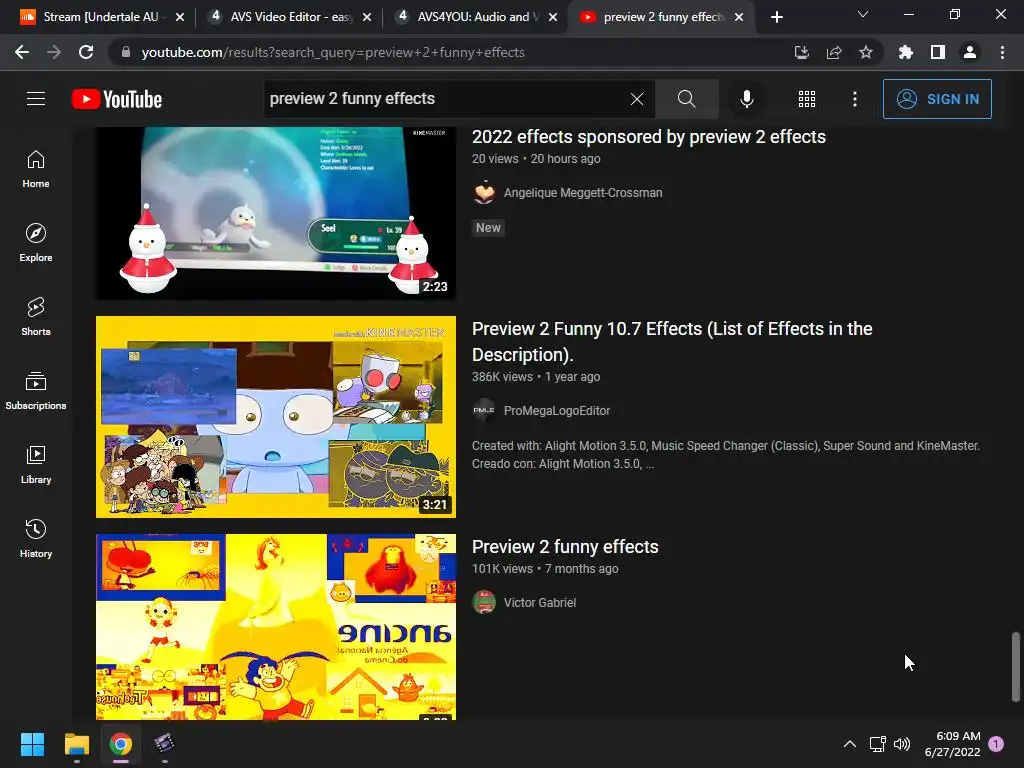The height and width of the screenshot is (768, 1024).
Task: Click ProMegaLogoEditor channel avatar
Action: 484,411
